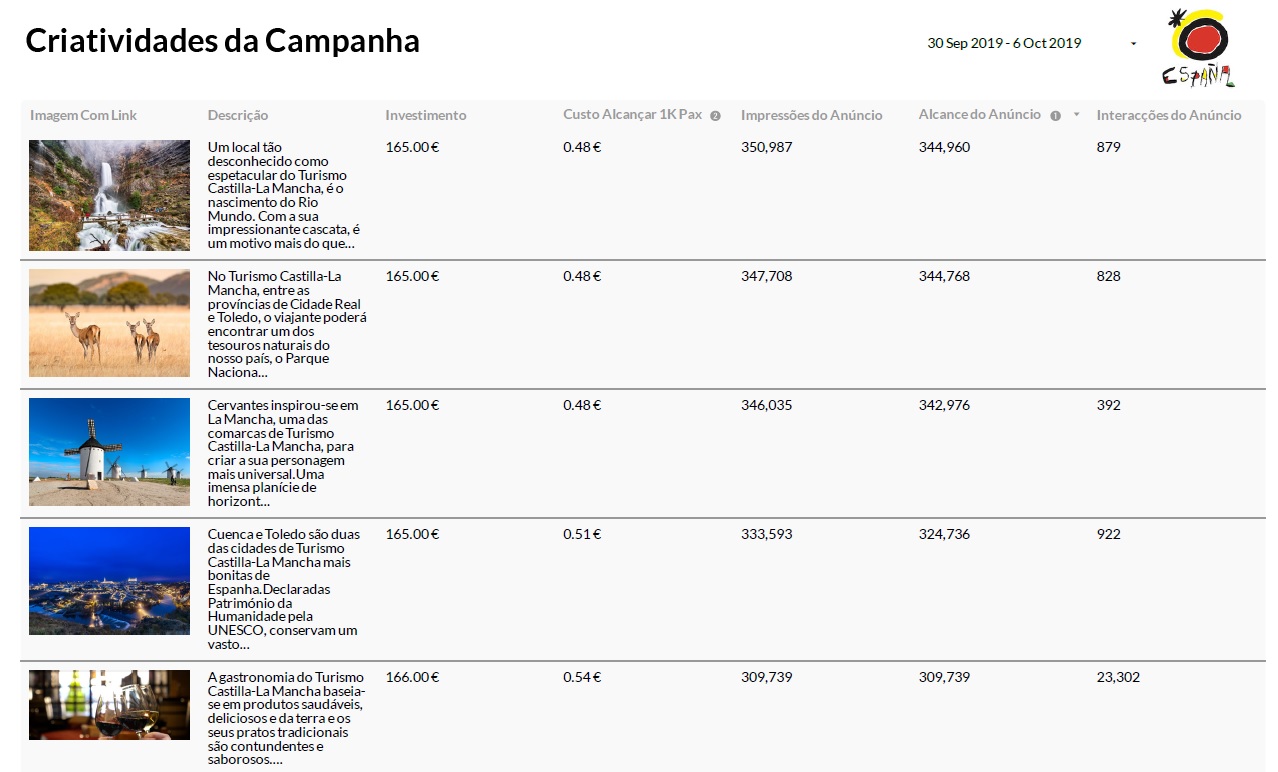Sort by Investimento column header
This screenshot has height=772, width=1278.
(x=426, y=115)
